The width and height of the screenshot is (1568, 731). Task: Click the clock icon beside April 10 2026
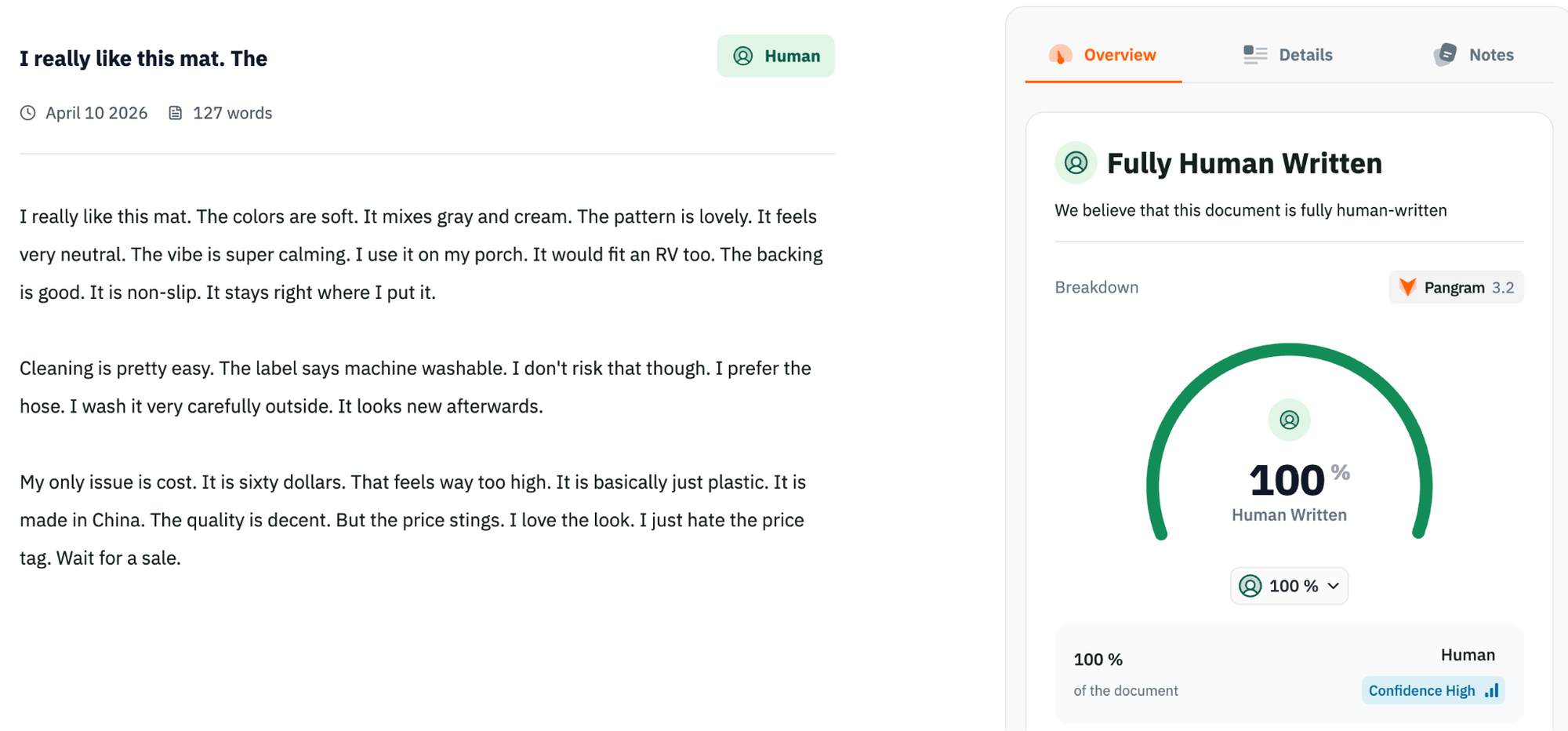pos(28,113)
